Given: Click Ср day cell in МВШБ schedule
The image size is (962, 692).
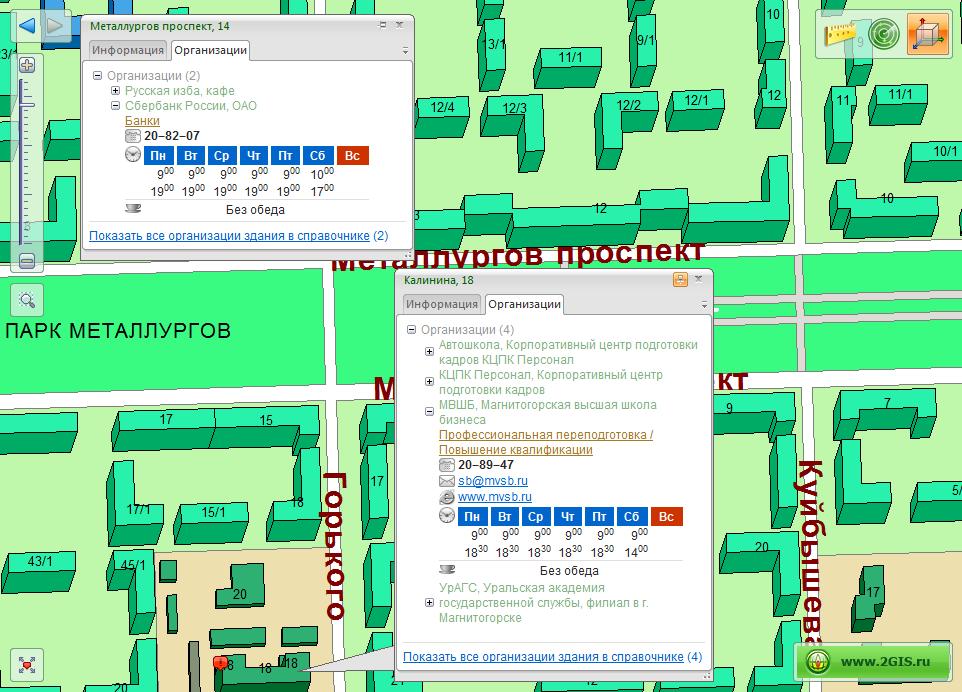Looking at the screenshot, I should [536, 517].
